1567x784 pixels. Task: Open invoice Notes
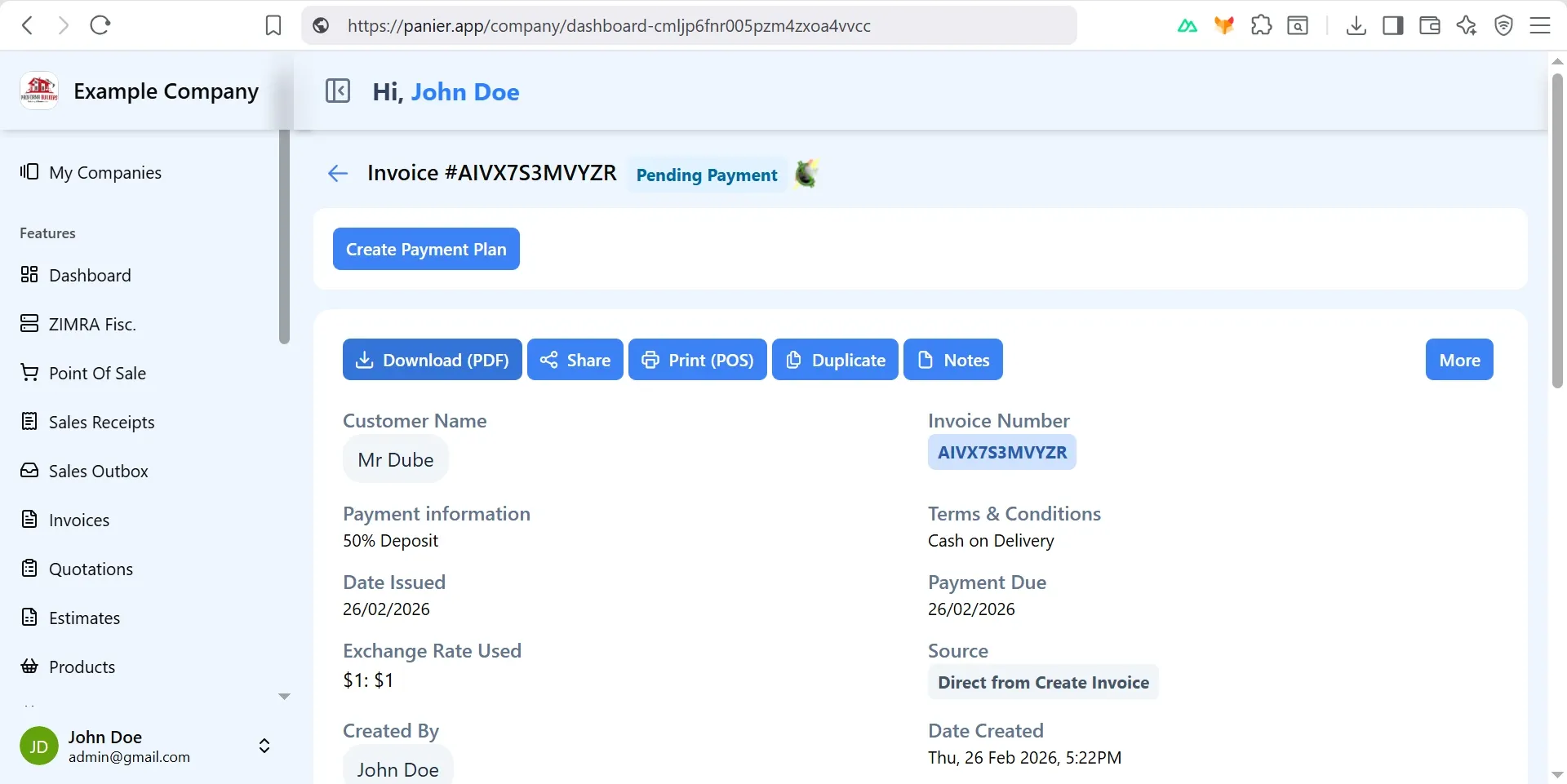[953, 360]
